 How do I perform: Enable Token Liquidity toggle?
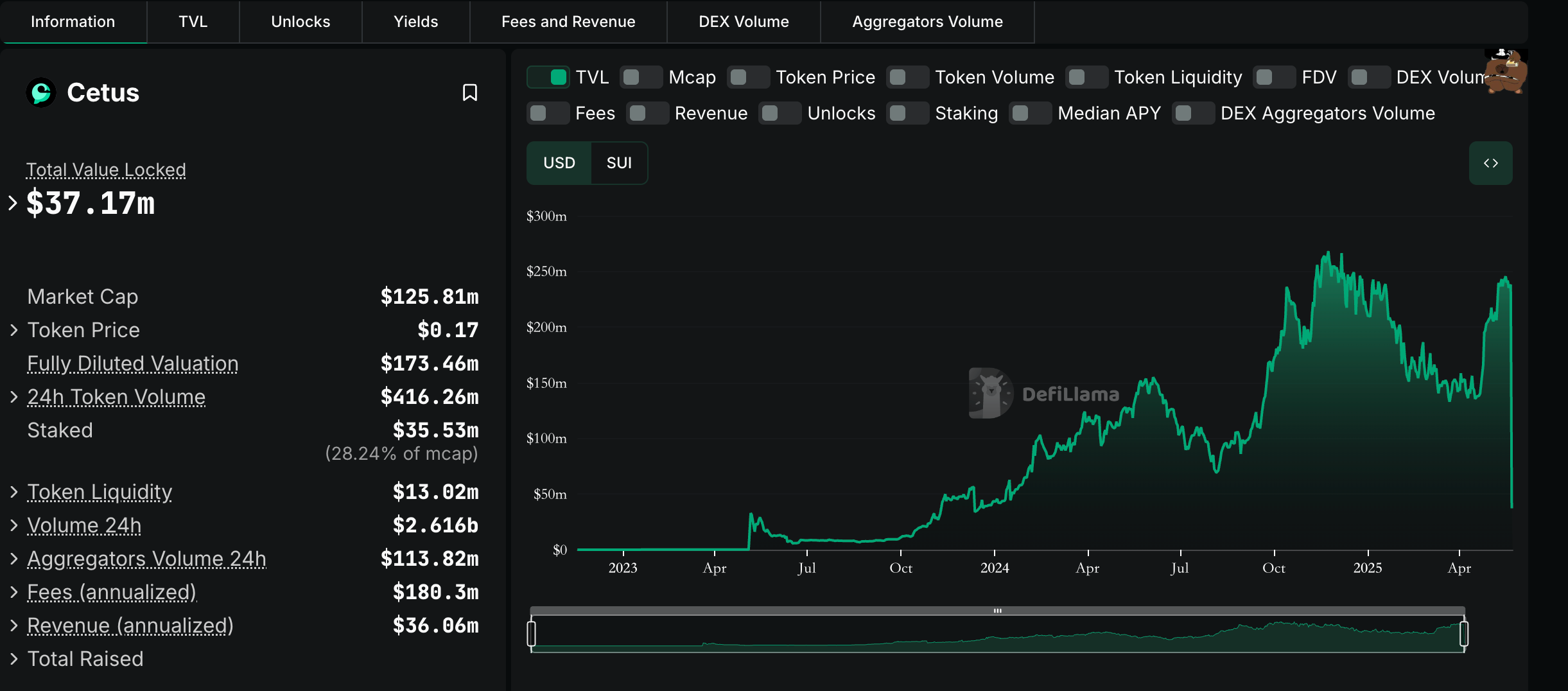coord(1086,78)
